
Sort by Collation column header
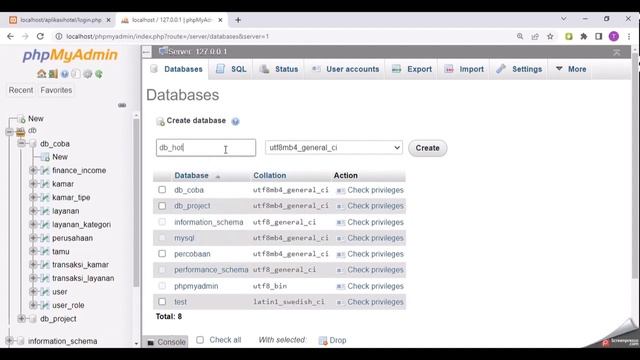(269, 176)
